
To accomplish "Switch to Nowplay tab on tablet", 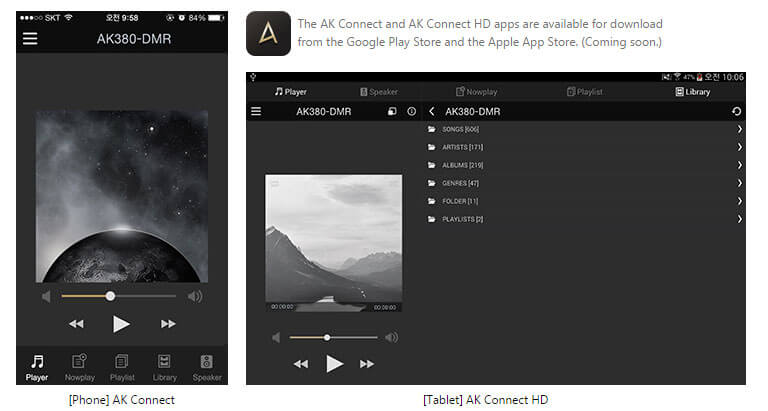I will tap(477, 92).
